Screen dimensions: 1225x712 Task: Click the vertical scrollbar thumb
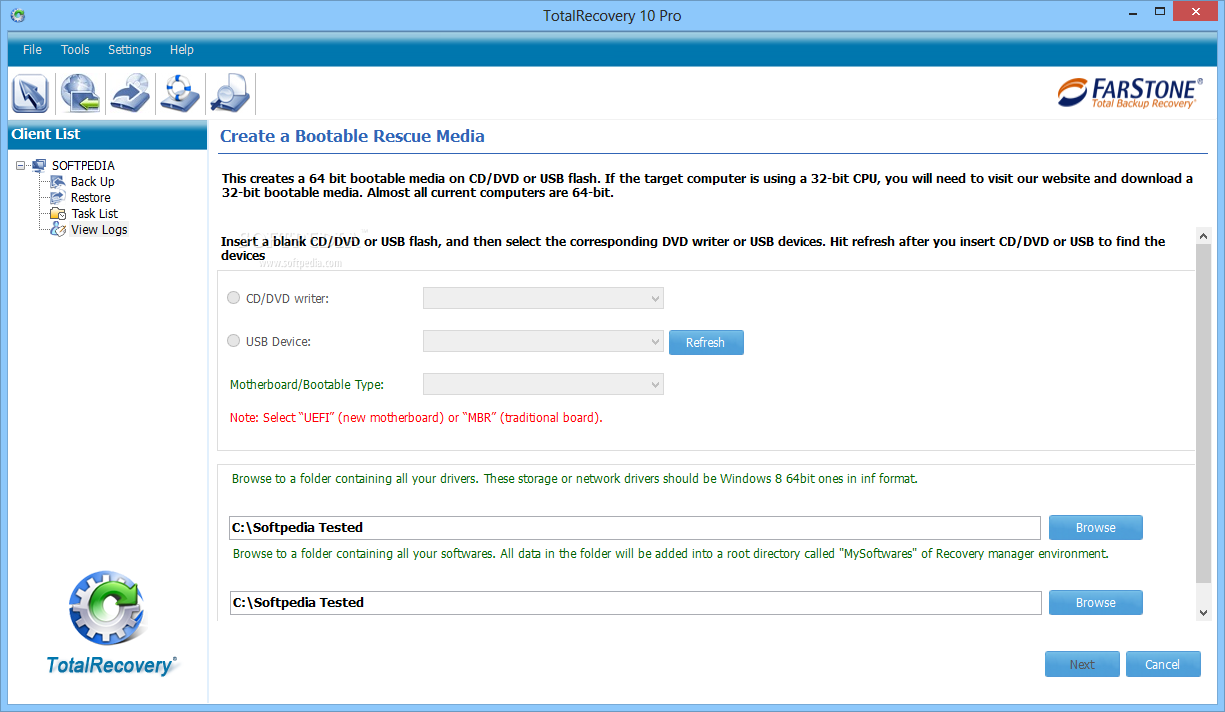pyautogui.click(x=1203, y=413)
